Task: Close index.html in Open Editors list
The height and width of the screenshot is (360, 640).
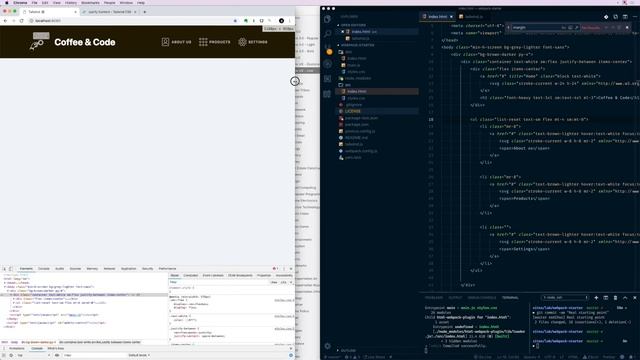Action: click(342, 31)
